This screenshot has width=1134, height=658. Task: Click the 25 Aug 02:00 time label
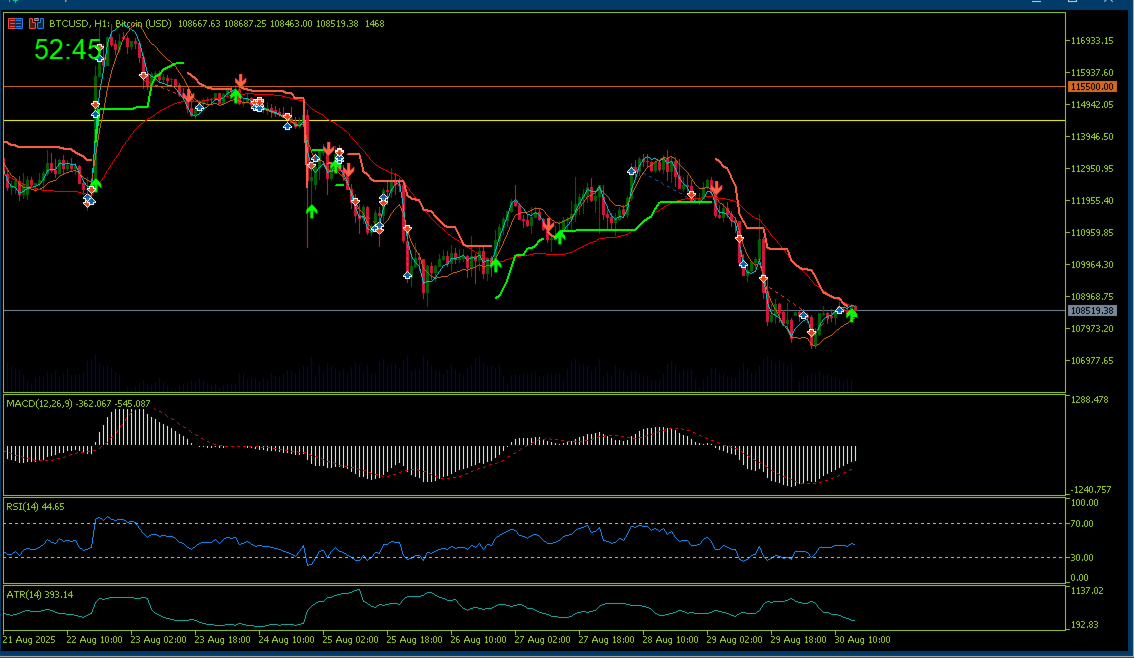point(351,640)
